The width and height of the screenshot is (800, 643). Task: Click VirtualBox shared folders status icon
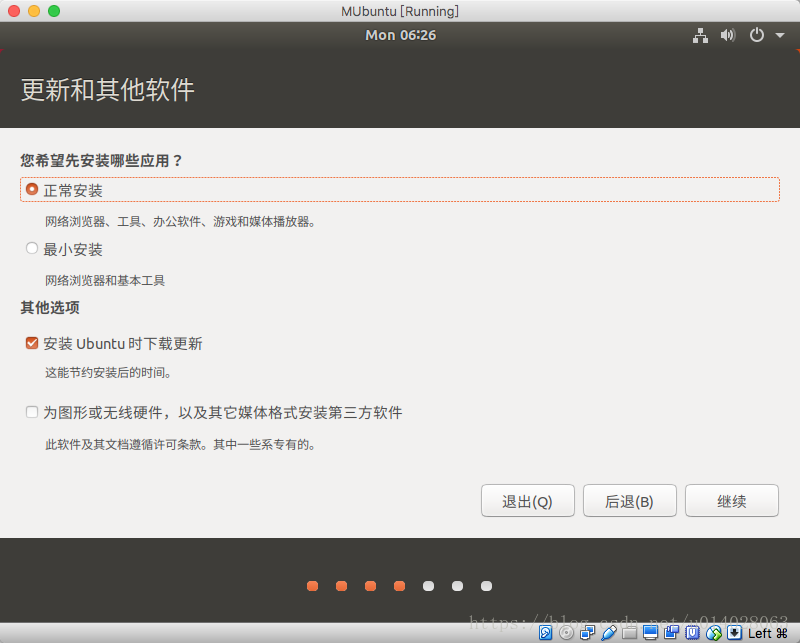pyautogui.click(x=630, y=633)
